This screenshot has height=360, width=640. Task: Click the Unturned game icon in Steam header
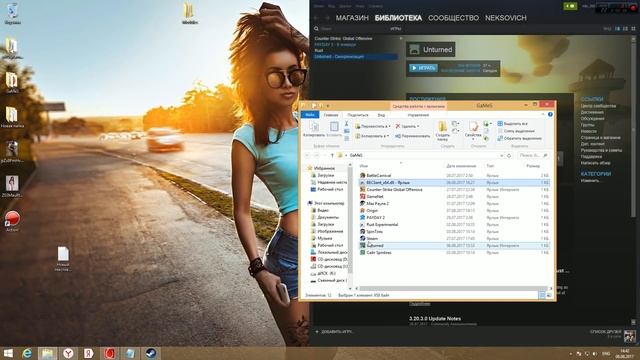pos(414,49)
